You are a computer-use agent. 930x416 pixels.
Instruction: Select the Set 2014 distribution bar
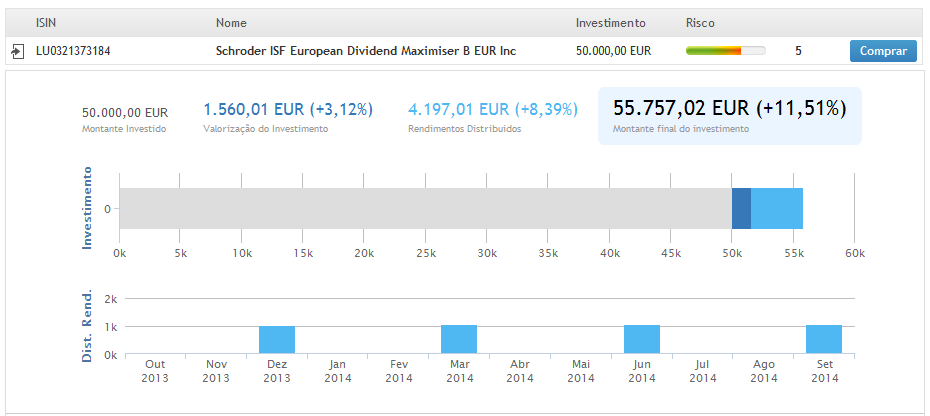(824, 339)
